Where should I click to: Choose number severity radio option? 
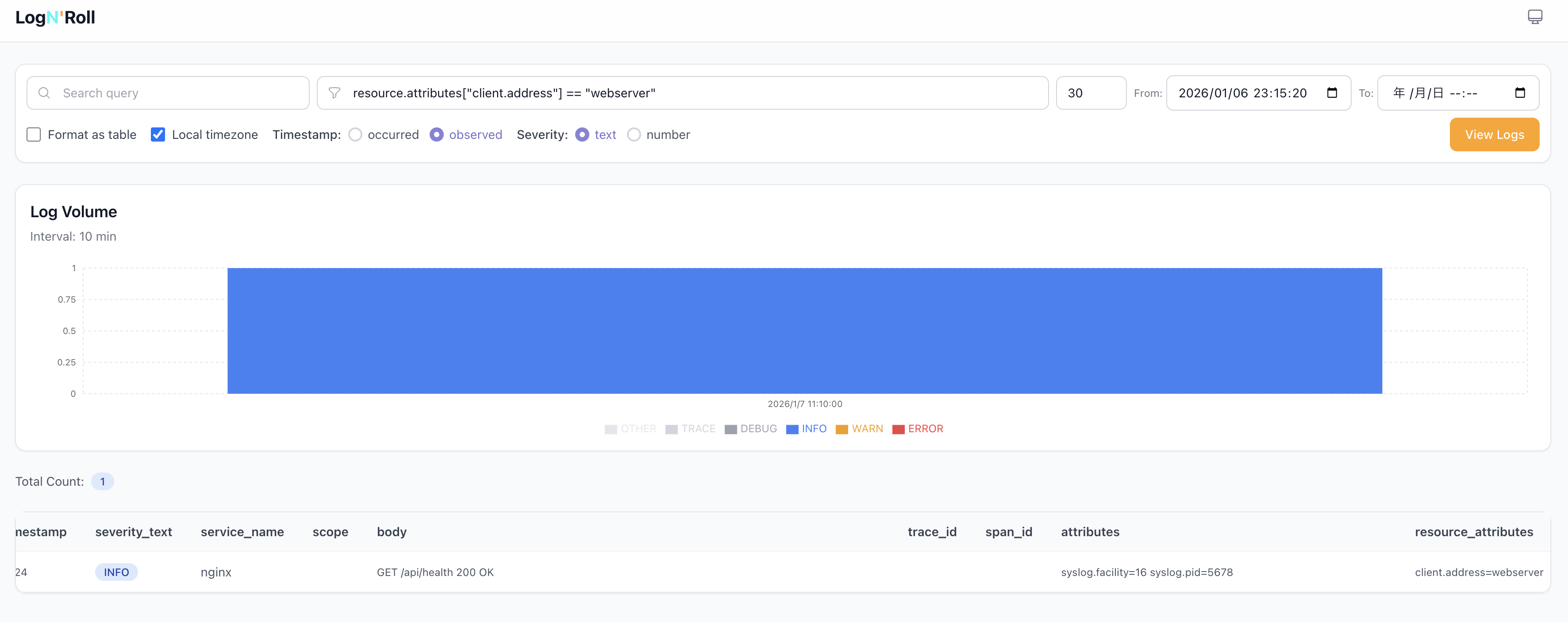[634, 134]
